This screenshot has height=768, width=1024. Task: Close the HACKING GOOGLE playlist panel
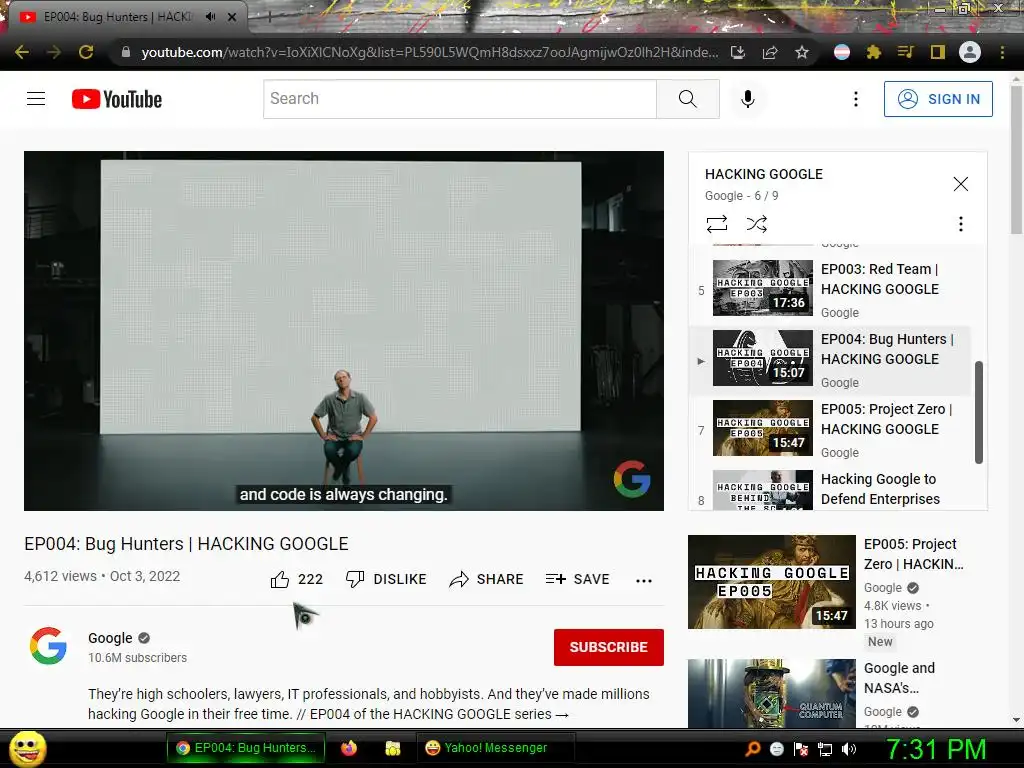961,184
